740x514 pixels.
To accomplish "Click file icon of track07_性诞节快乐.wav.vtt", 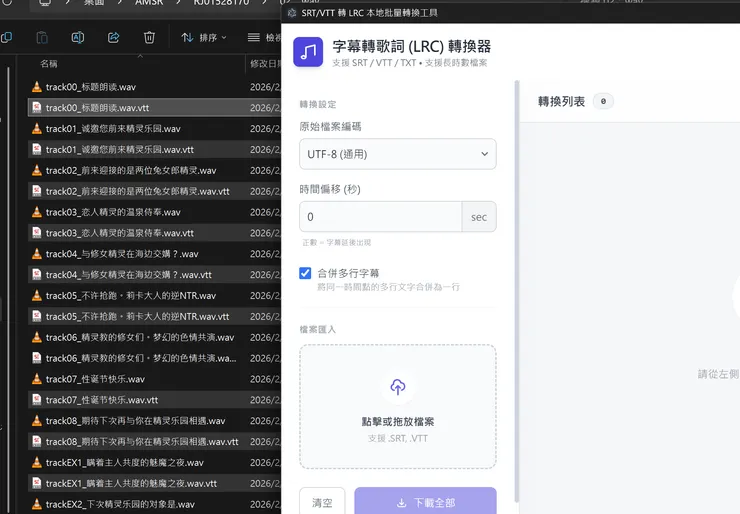I will click(37, 400).
